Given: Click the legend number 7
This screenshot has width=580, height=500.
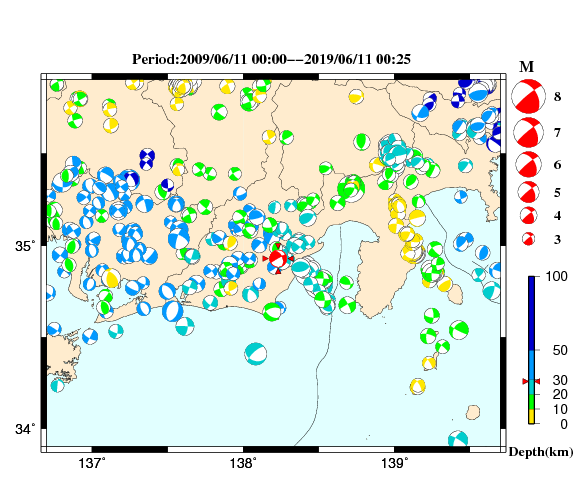Looking at the screenshot, I should pyautogui.click(x=557, y=133).
